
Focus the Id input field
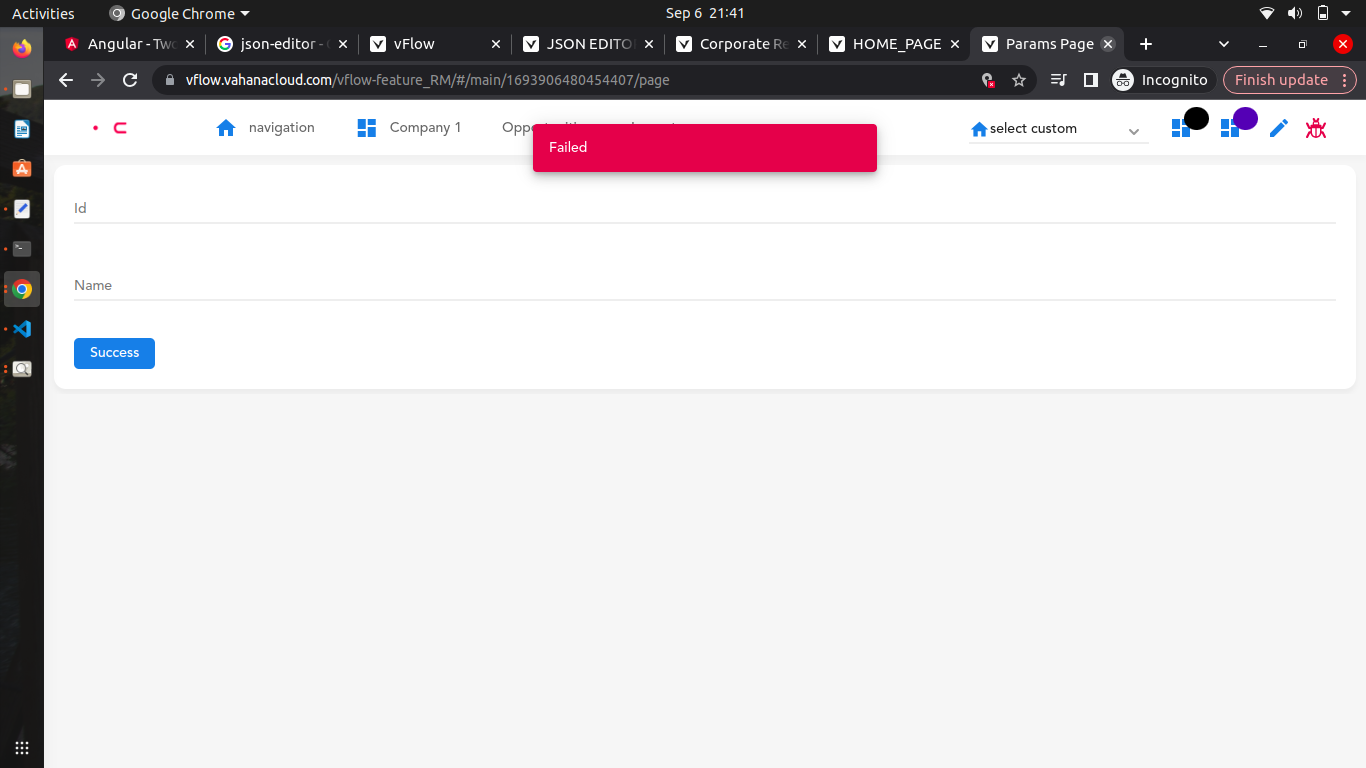[x=705, y=208]
